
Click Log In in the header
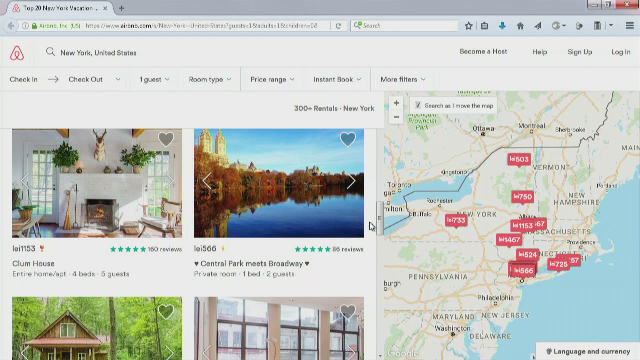[620, 52]
